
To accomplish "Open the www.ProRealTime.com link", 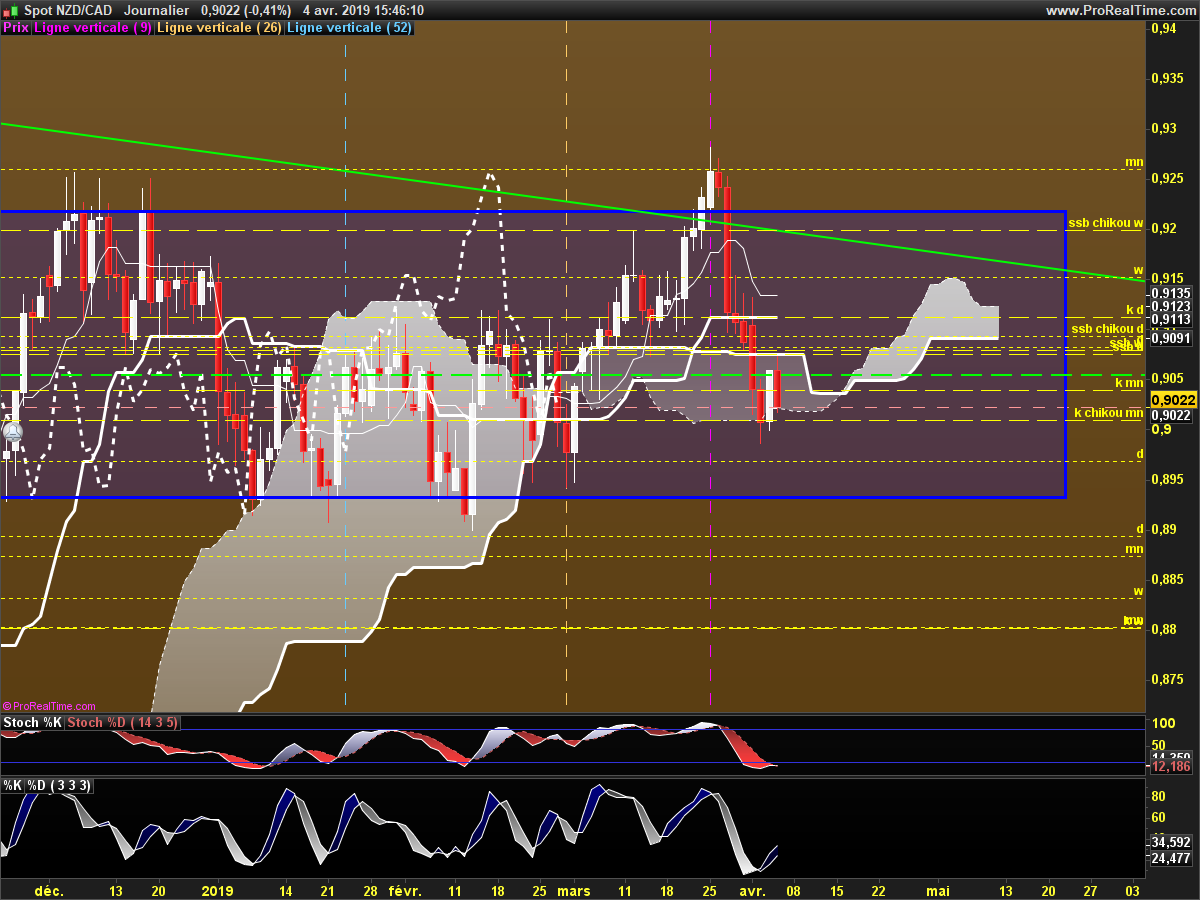I will point(1121,10).
